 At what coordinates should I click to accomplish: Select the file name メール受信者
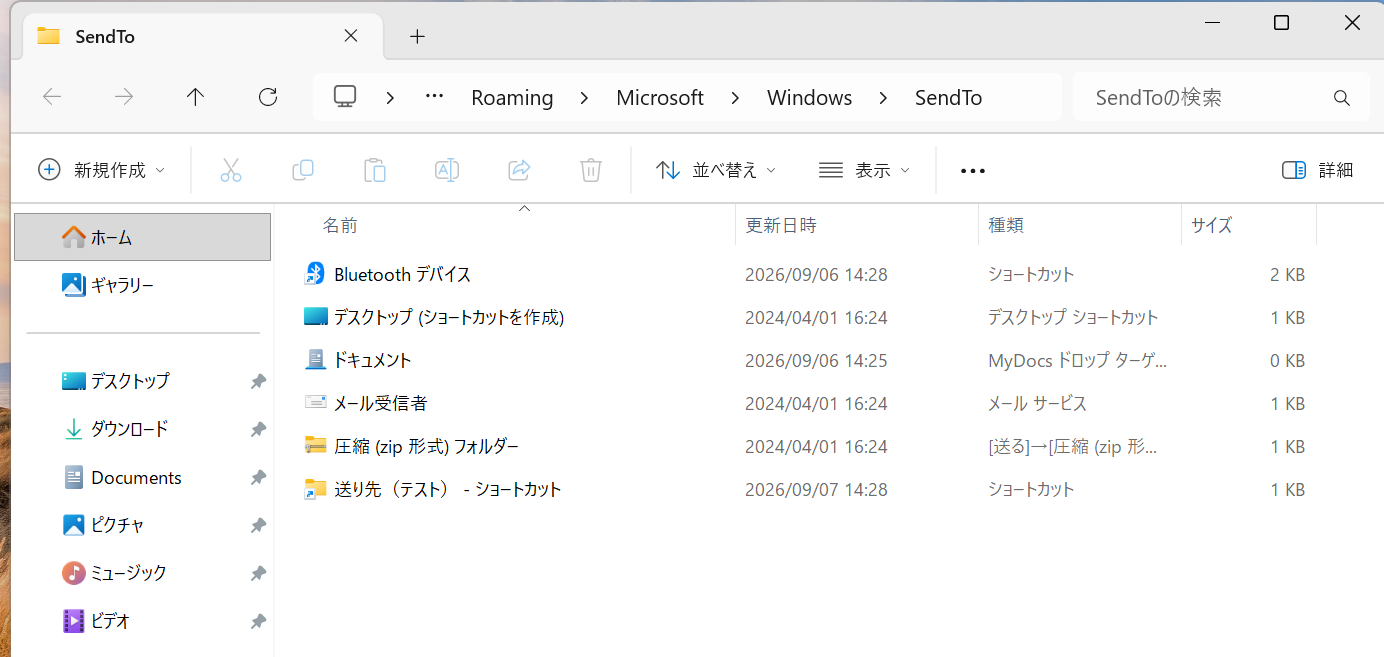coord(380,403)
